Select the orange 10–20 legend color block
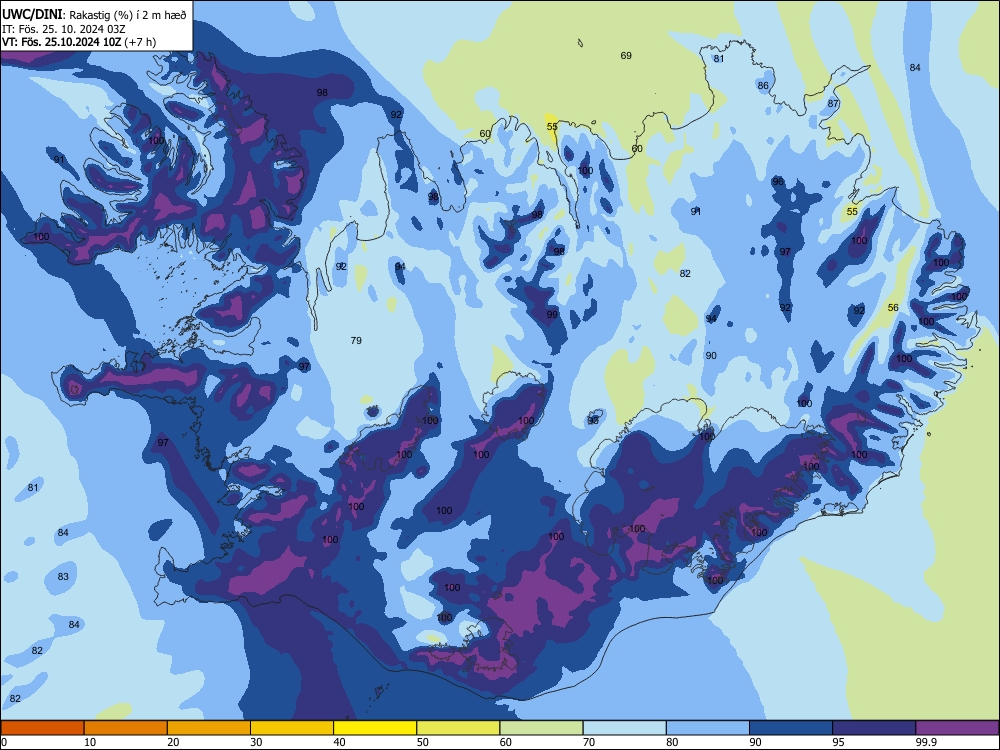This screenshot has width=1000, height=750. pos(126,728)
